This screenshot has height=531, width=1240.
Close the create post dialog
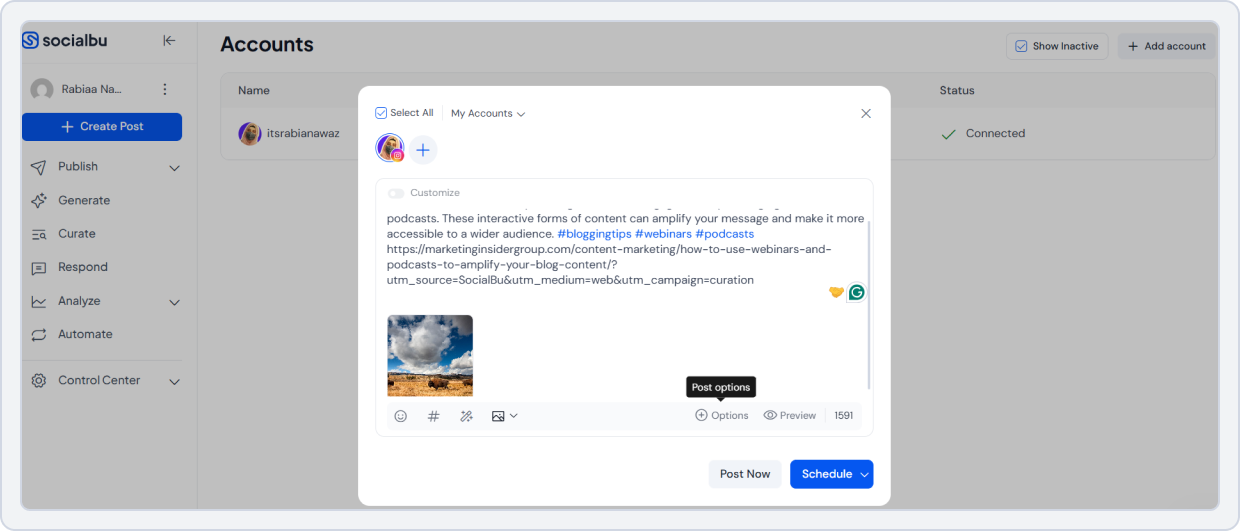(x=866, y=114)
